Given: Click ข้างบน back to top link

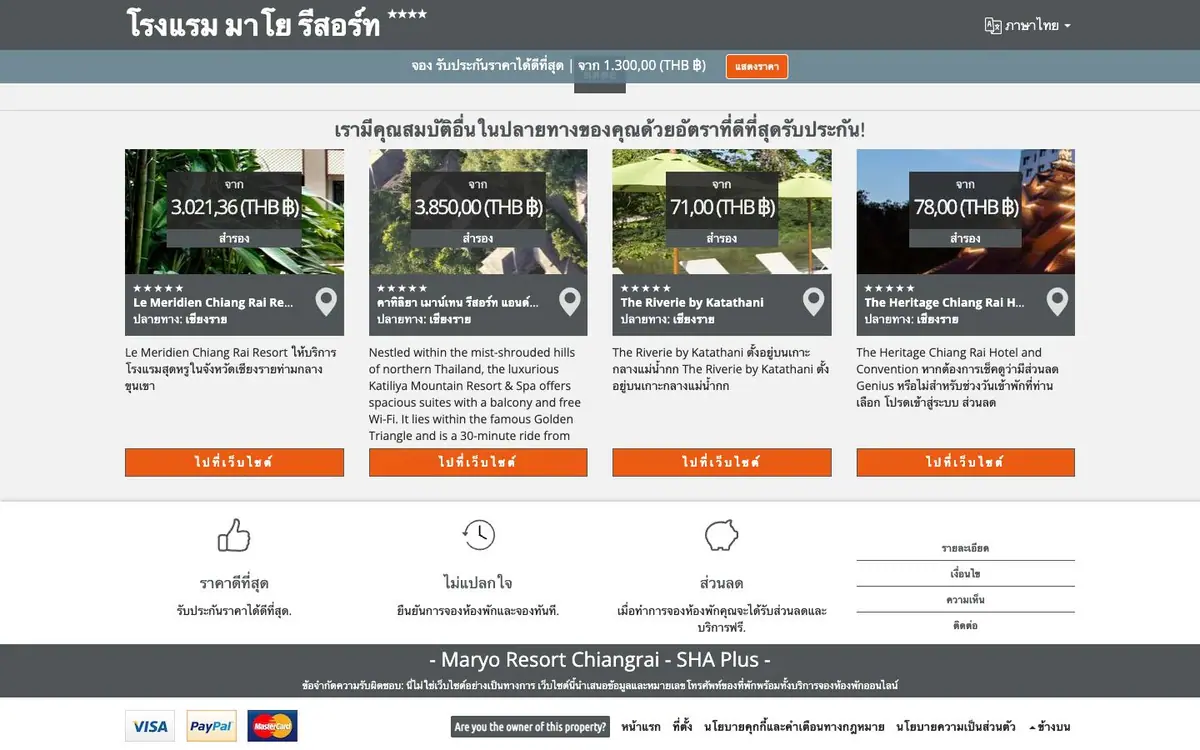Looking at the screenshot, I should click(x=1049, y=727).
